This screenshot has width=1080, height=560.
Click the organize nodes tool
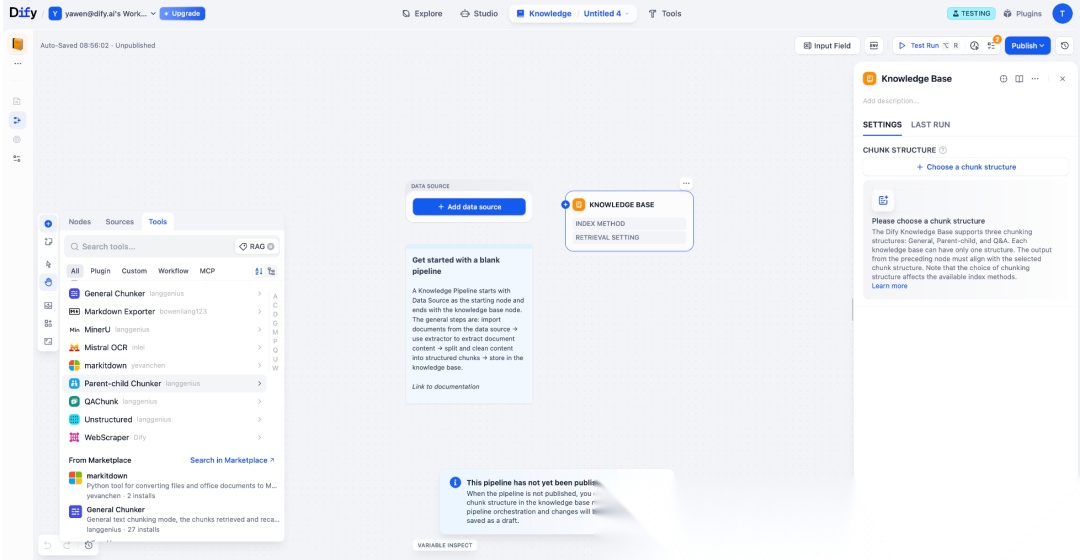(x=48, y=323)
